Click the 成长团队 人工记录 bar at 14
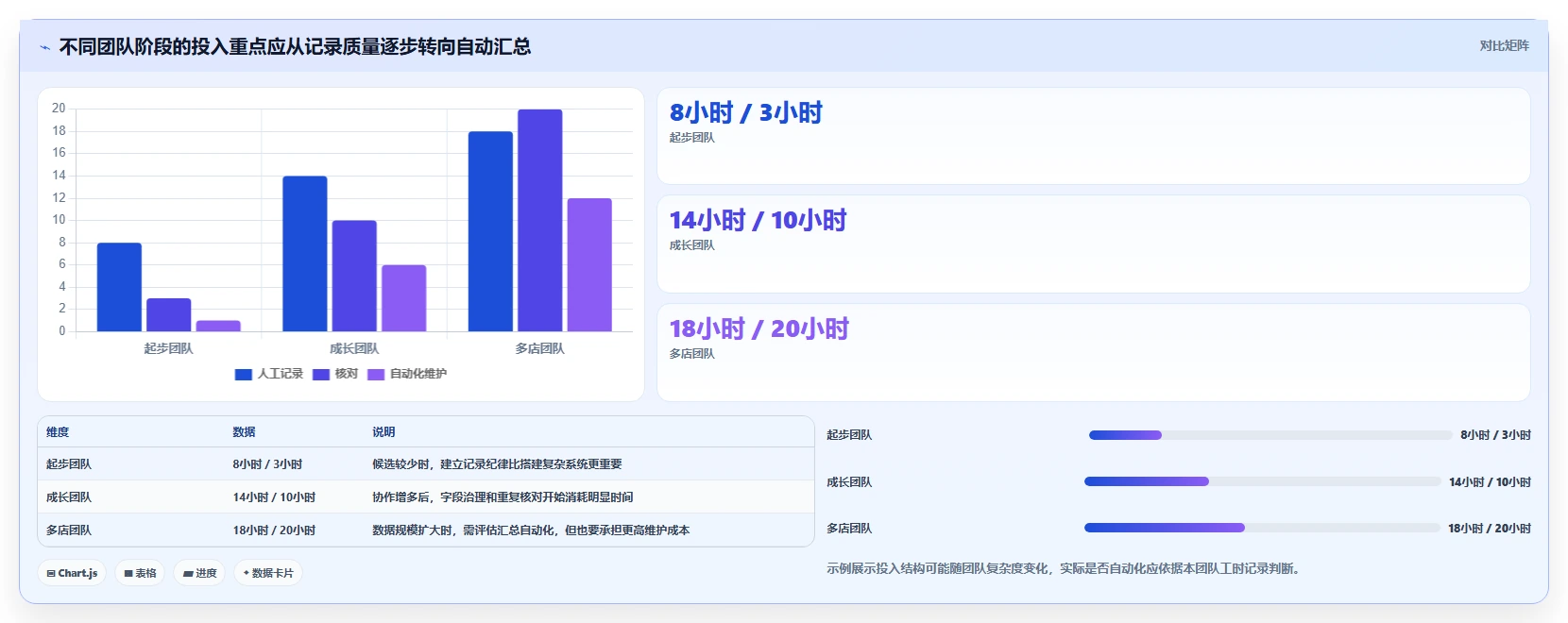Screen dimensions: 1568x623 coord(305,254)
